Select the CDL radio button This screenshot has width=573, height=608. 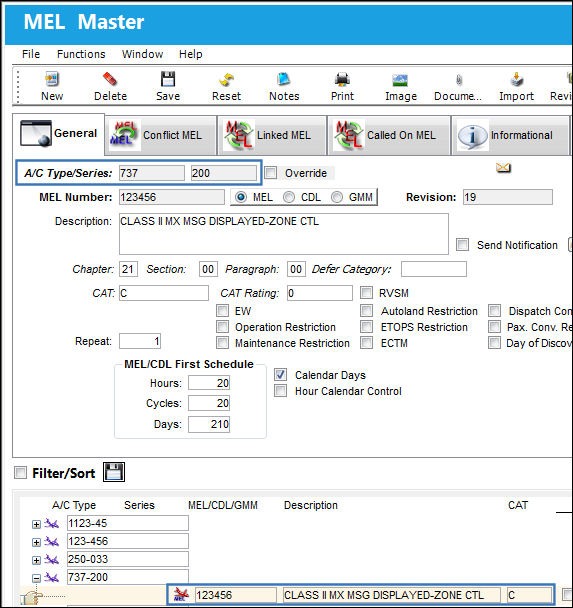pos(289,197)
